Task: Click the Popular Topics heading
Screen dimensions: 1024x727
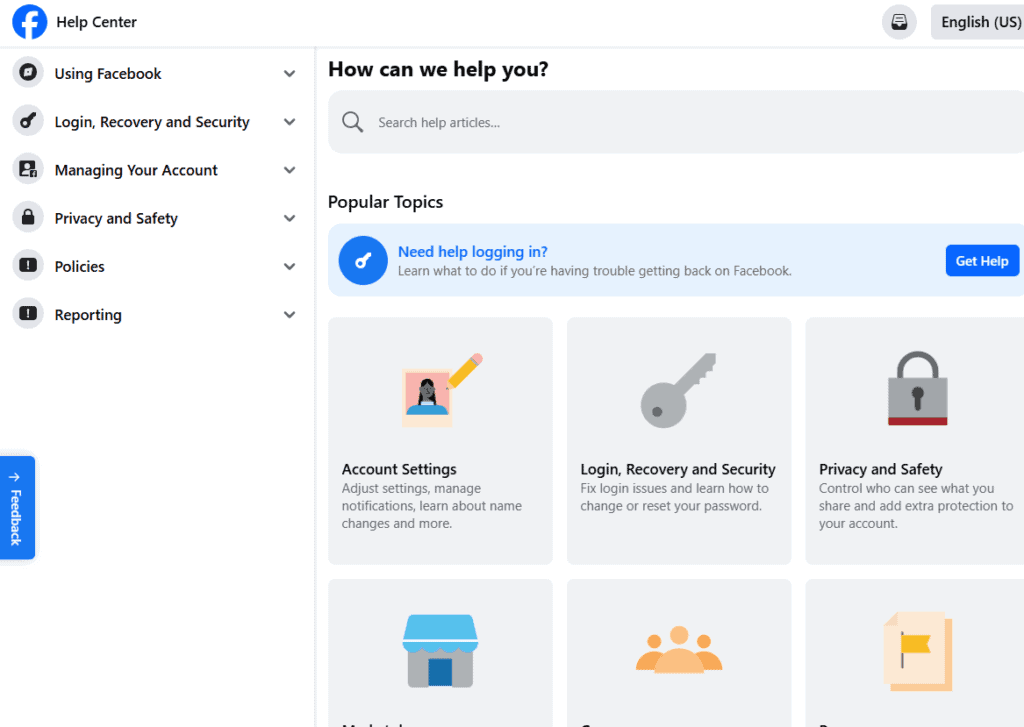Action: coord(385,202)
